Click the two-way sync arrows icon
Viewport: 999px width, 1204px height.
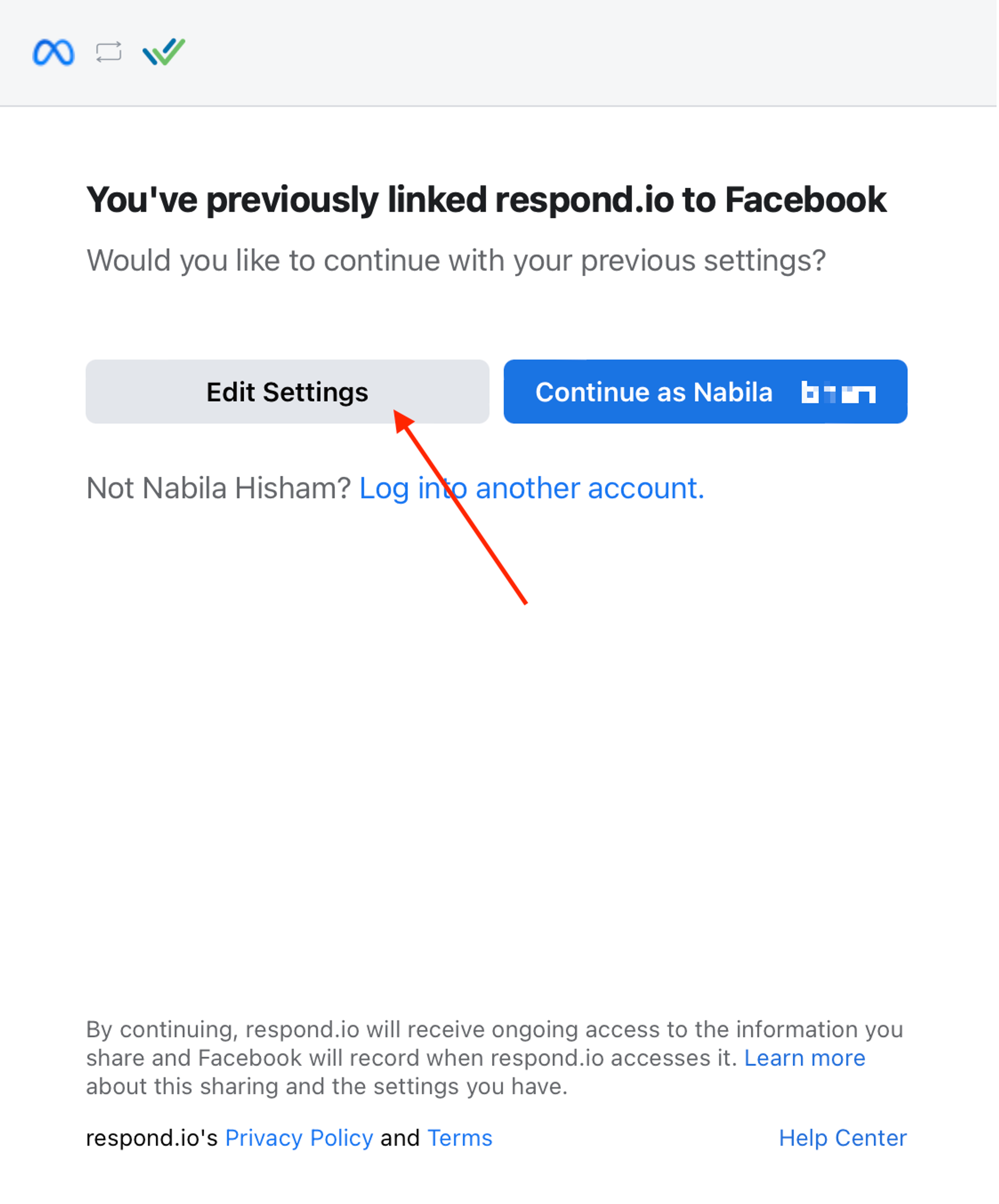tap(108, 52)
